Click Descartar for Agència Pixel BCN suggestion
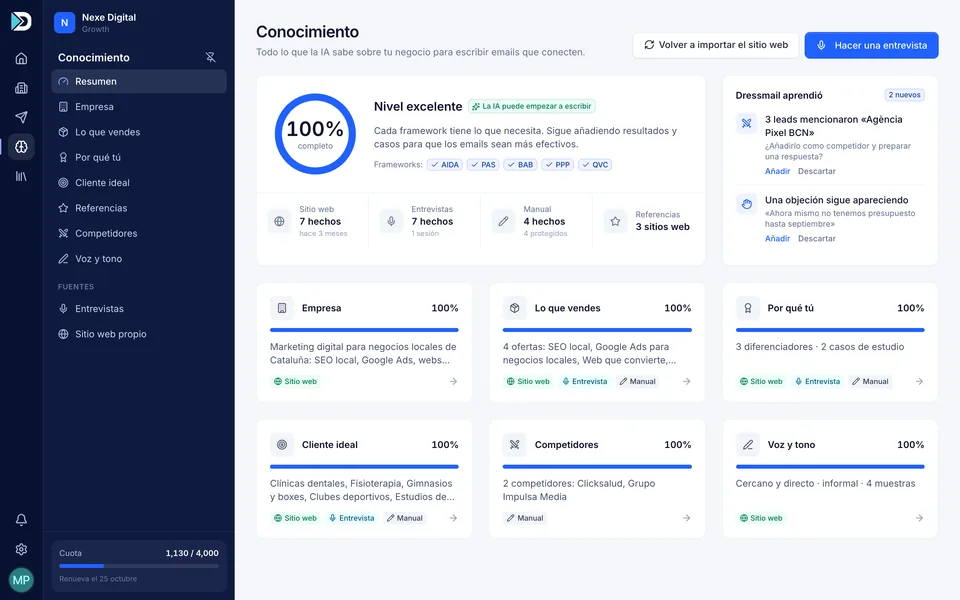Image resolution: width=960 pixels, height=600 pixels. click(817, 171)
